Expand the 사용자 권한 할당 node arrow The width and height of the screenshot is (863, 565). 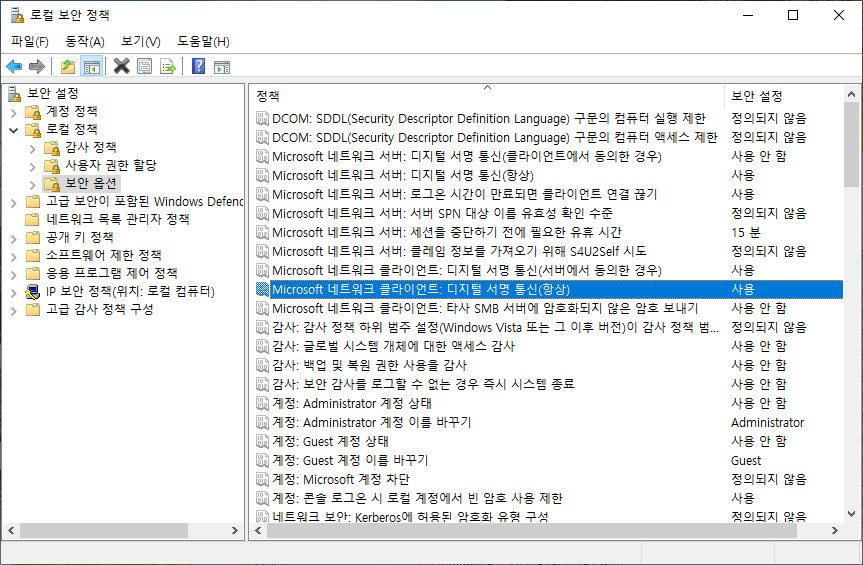(x=32, y=167)
